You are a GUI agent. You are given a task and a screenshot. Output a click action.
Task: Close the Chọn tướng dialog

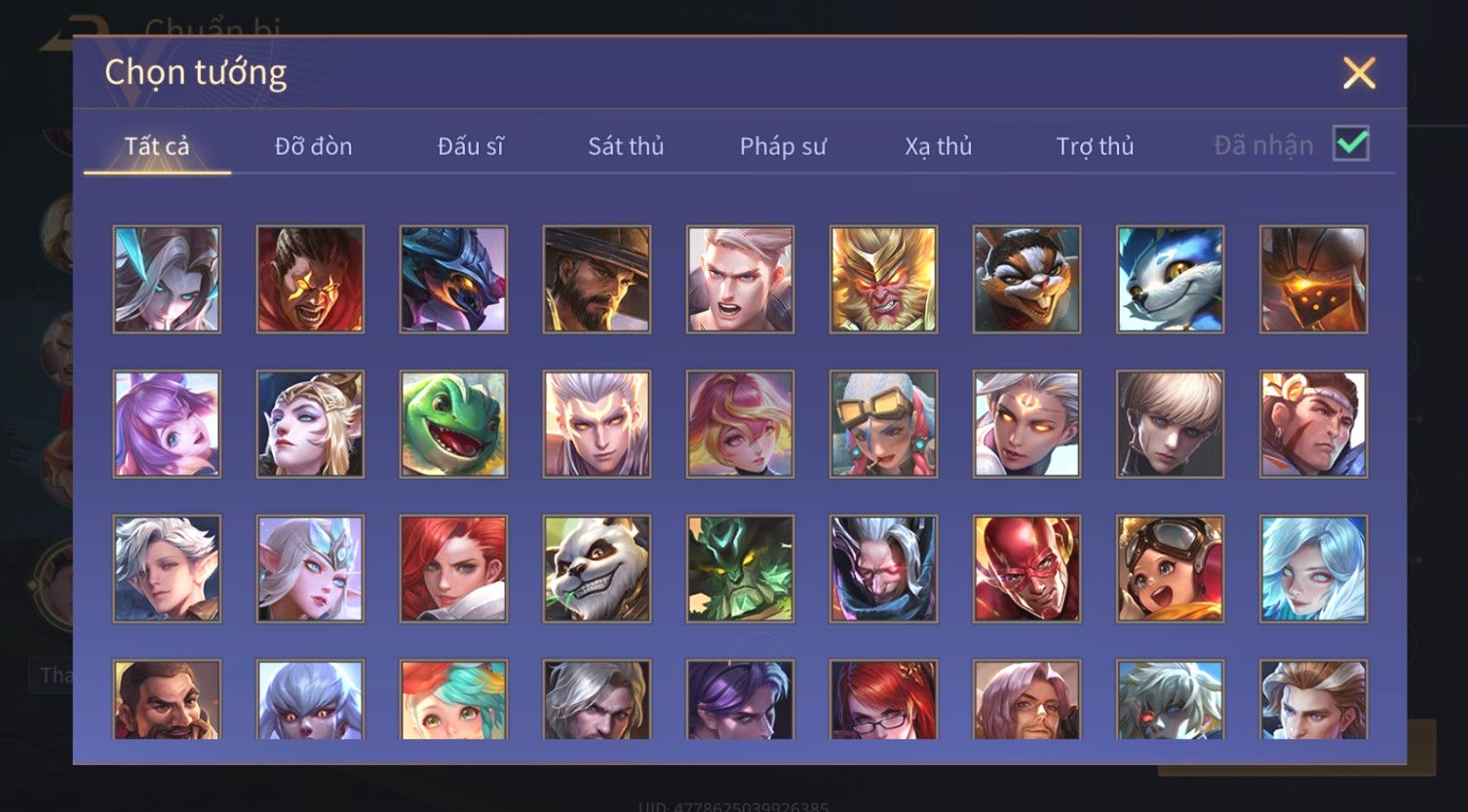click(x=1359, y=73)
